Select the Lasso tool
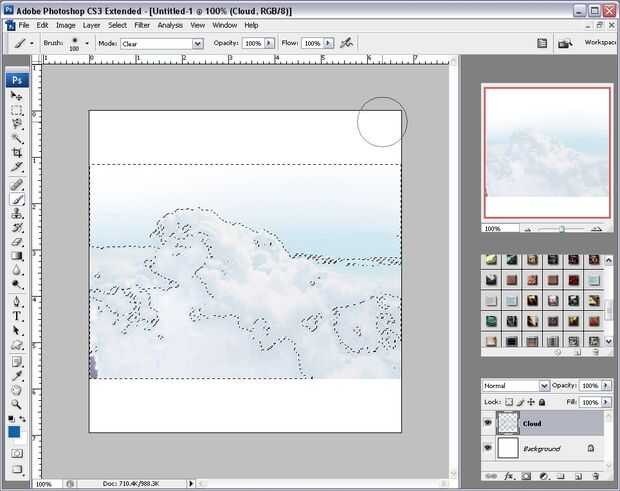Viewport: 620px width, 491px height. tap(16, 124)
